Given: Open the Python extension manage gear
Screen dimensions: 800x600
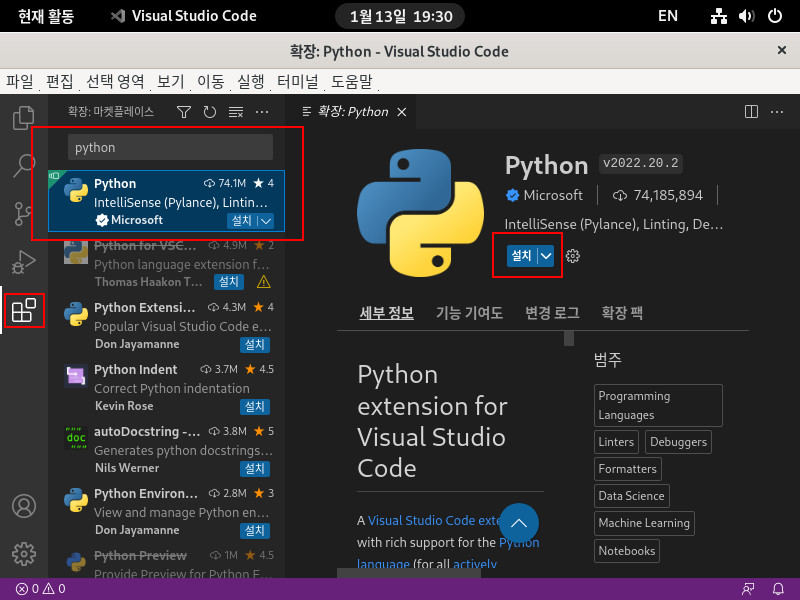Looking at the screenshot, I should click(x=572, y=256).
